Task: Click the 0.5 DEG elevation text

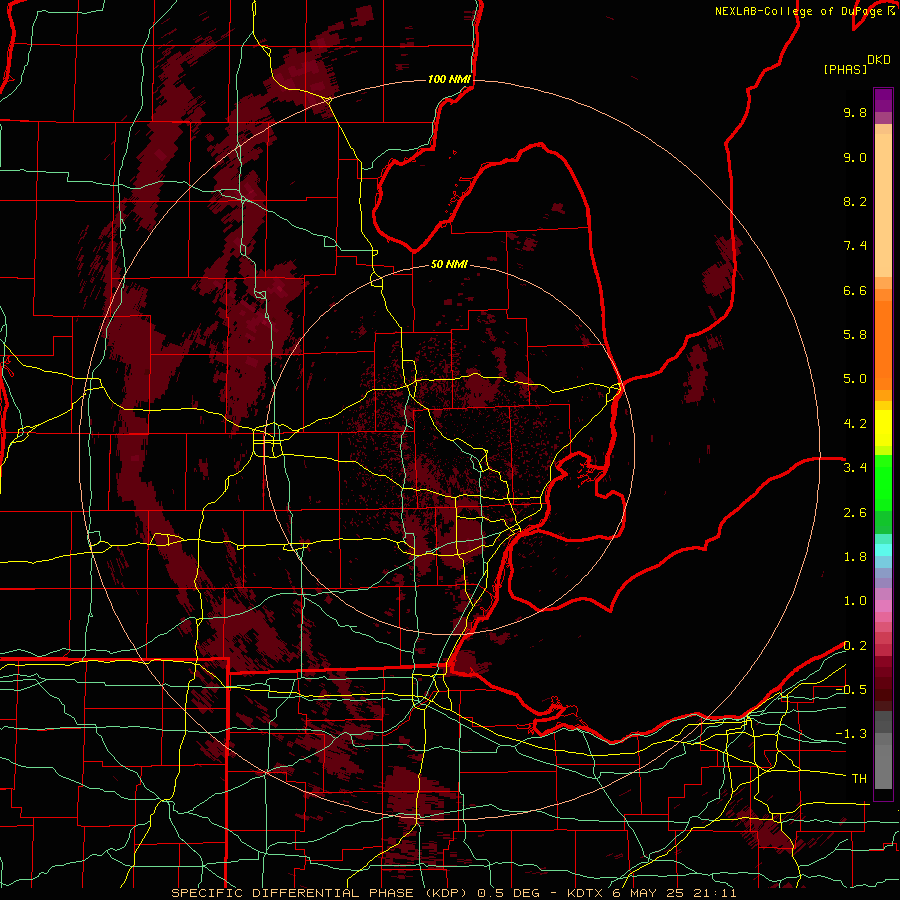Action: [510, 893]
